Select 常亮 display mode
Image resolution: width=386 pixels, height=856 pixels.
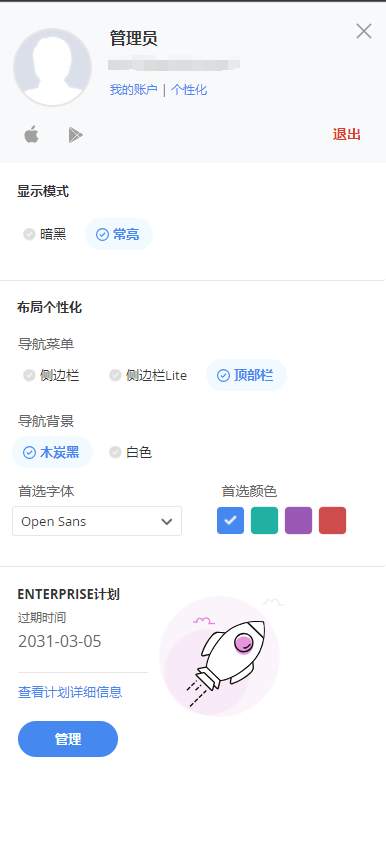(118, 234)
